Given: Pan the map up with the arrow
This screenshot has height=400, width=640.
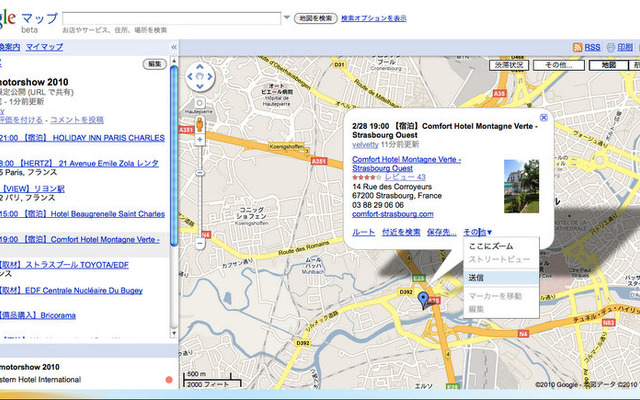Looking at the screenshot, I should tap(200, 67).
